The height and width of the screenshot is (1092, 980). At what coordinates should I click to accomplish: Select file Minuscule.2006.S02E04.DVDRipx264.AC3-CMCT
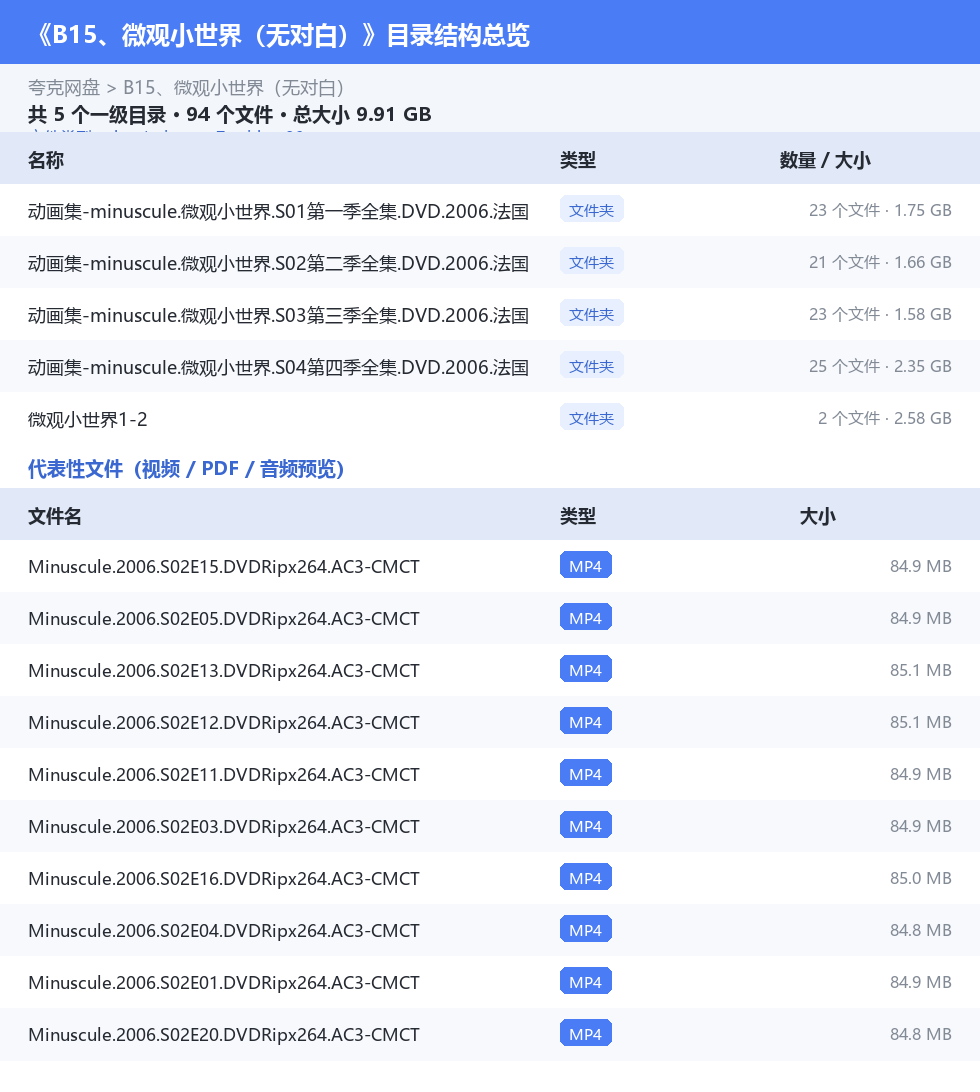pyautogui.click(x=224, y=931)
